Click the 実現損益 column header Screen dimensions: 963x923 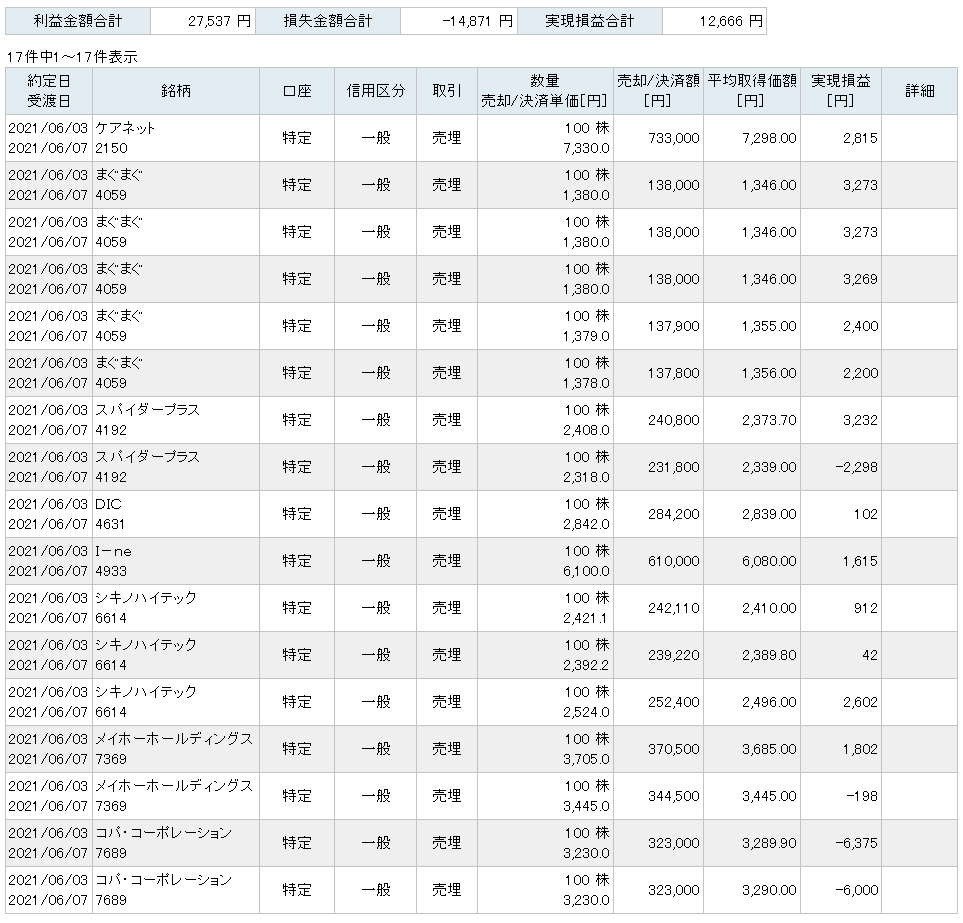pos(841,91)
